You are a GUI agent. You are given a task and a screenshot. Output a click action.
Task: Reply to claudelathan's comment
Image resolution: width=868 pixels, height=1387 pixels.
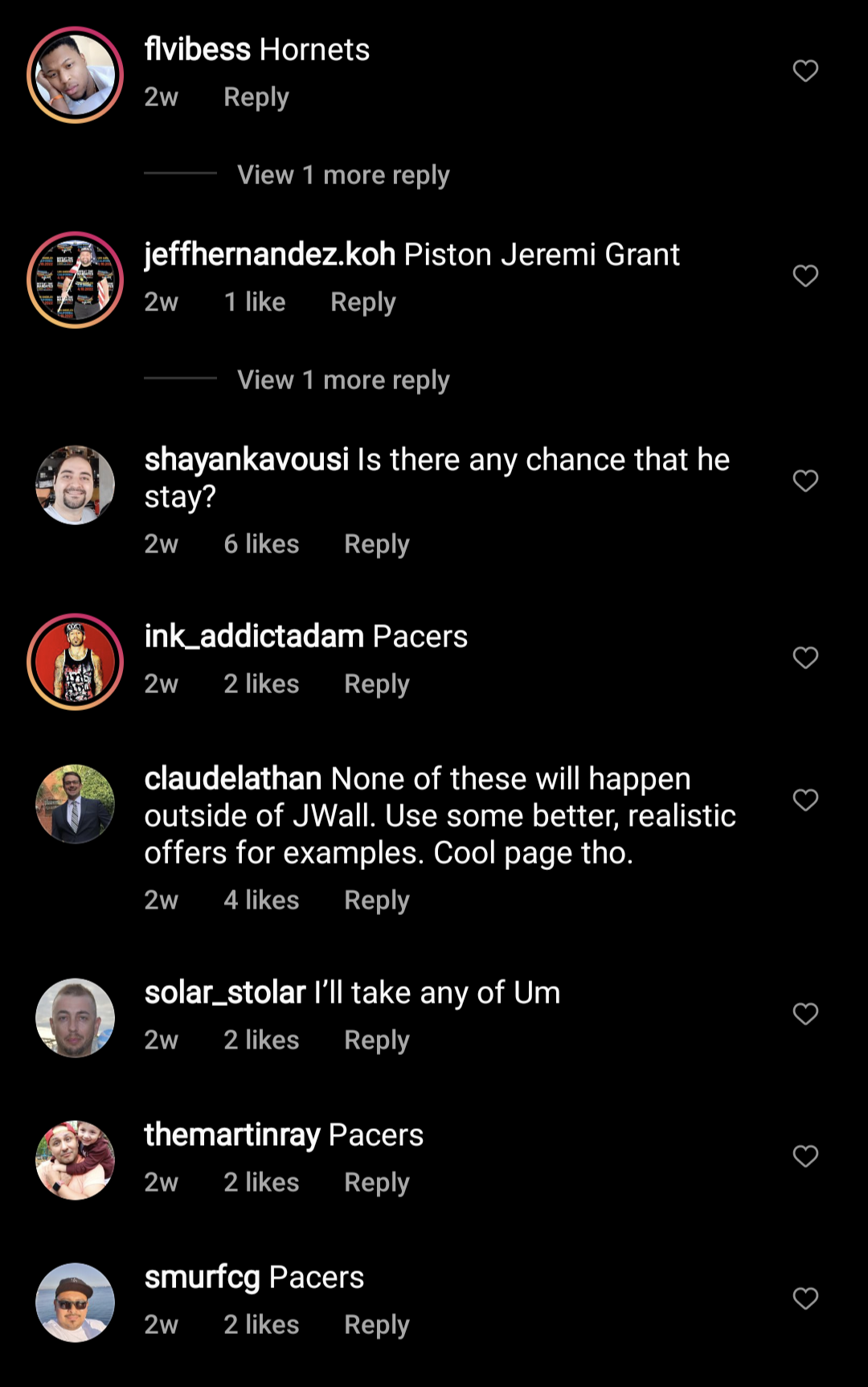point(376,901)
